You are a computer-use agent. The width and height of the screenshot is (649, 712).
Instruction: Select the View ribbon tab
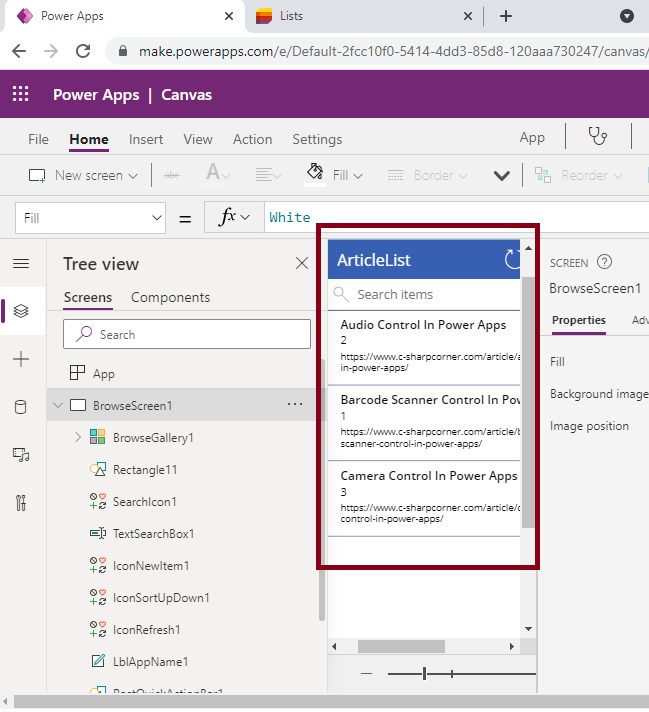pos(198,139)
